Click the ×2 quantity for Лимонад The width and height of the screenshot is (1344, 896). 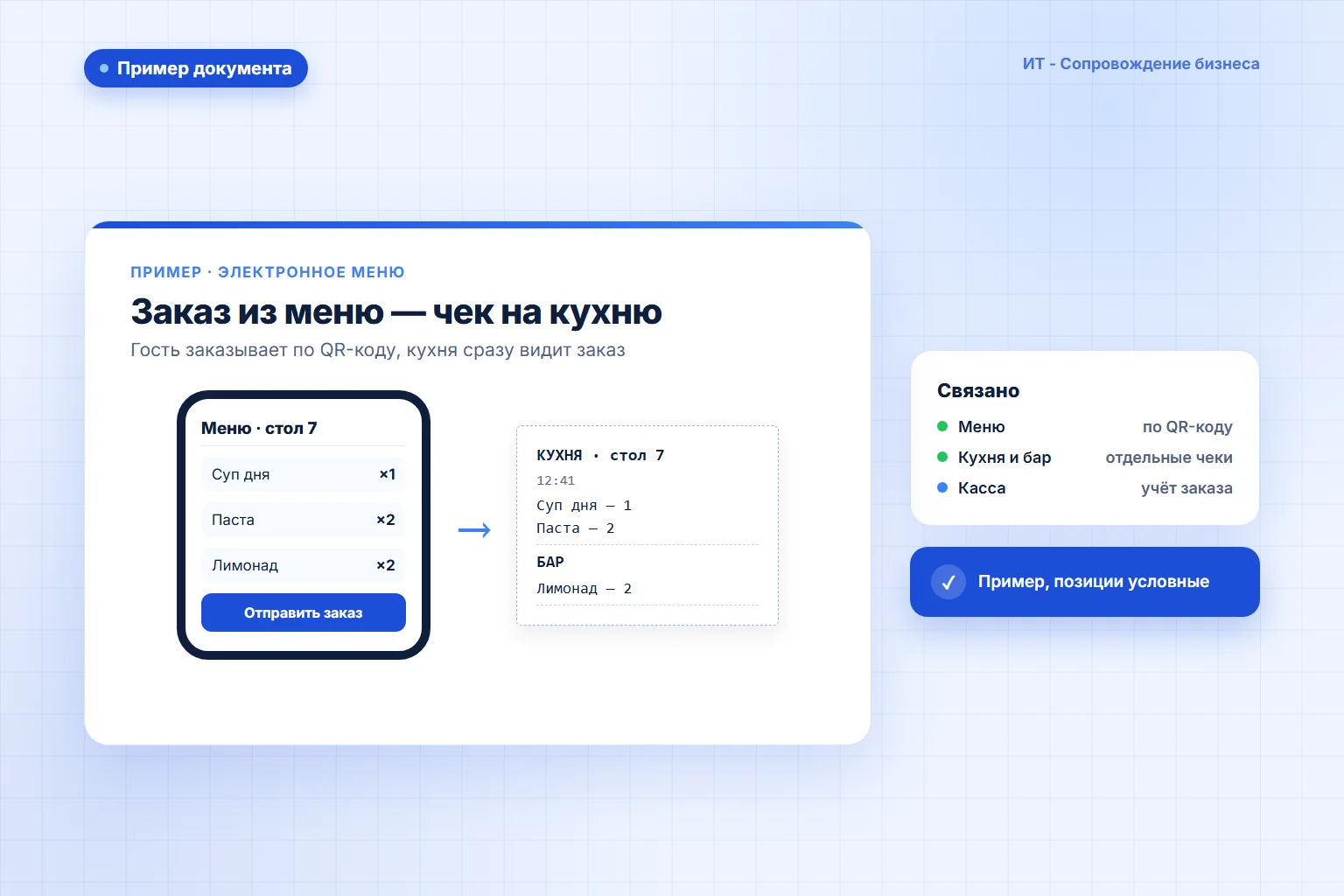click(x=386, y=565)
